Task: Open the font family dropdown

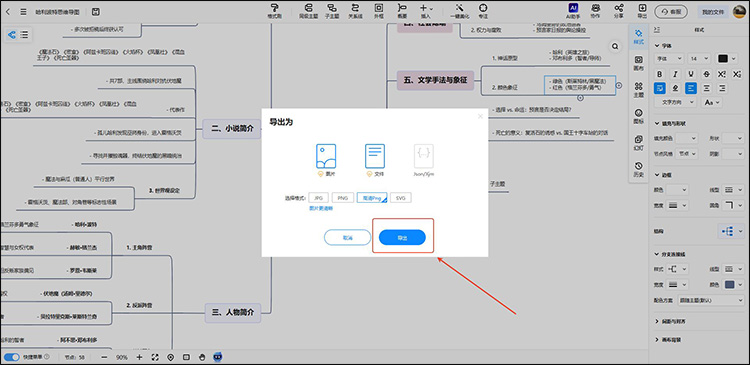Action: (669, 58)
